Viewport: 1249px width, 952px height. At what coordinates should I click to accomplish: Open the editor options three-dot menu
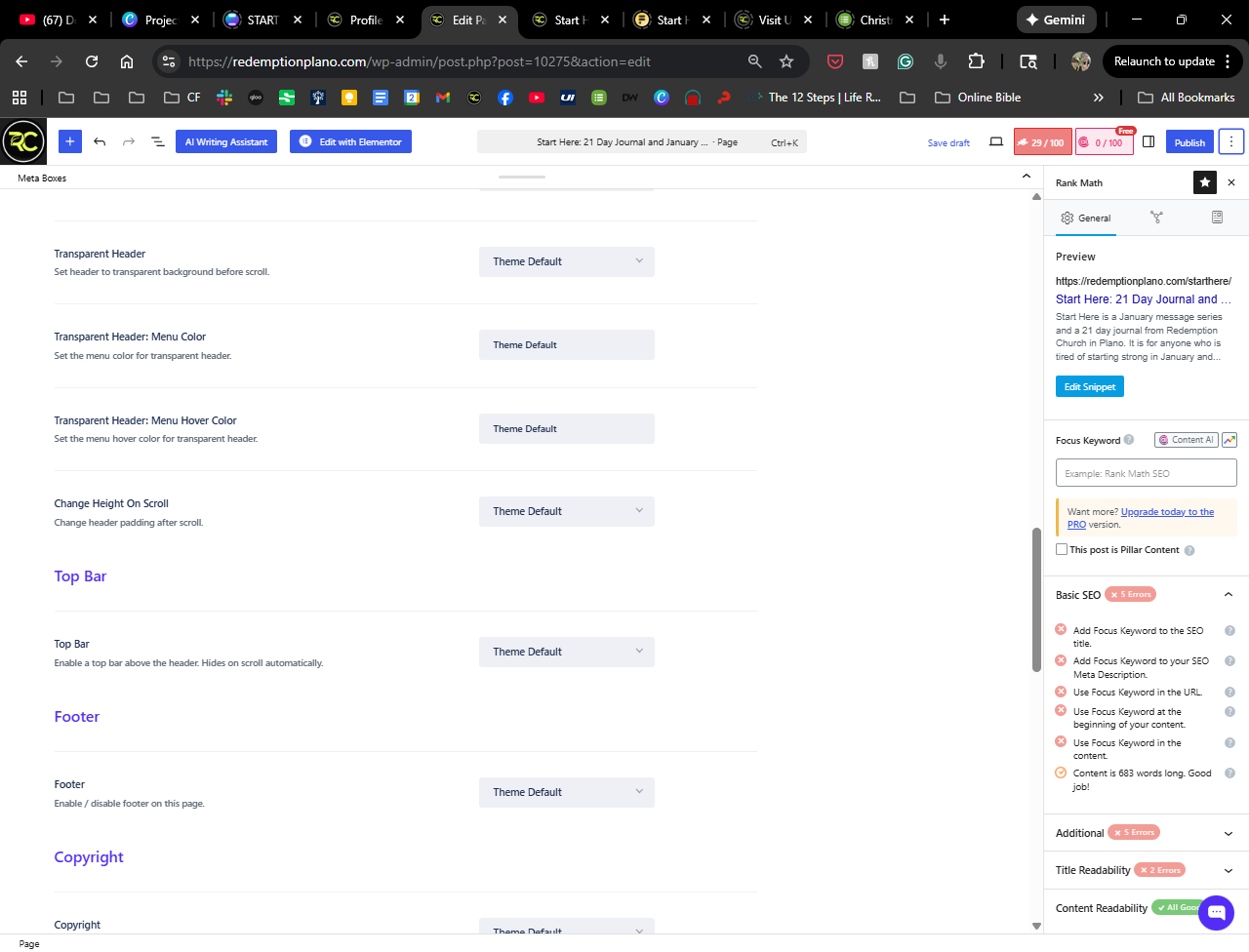pyautogui.click(x=1230, y=141)
